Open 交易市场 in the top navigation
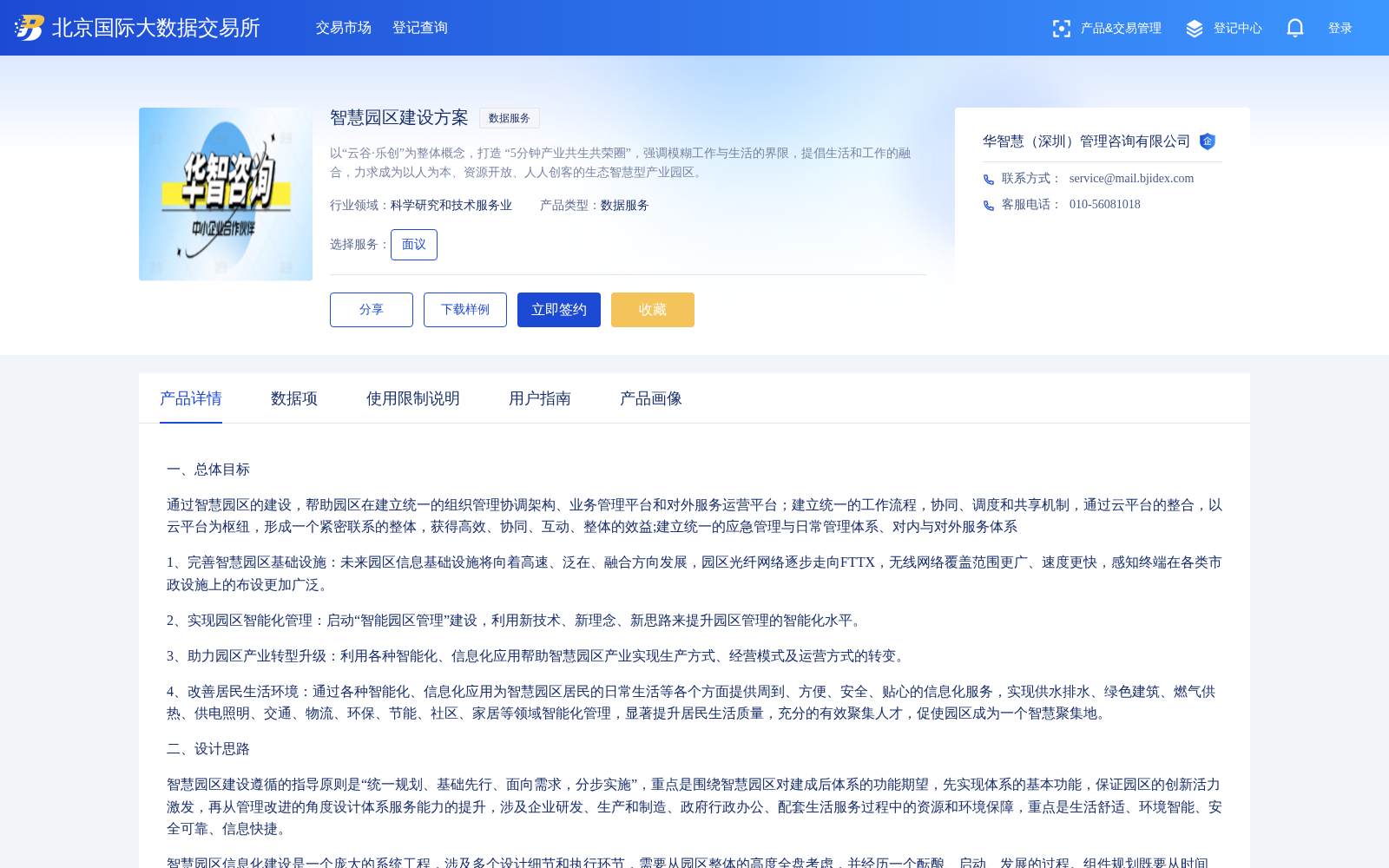The width and height of the screenshot is (1389, 868). [x=344, y=28]
